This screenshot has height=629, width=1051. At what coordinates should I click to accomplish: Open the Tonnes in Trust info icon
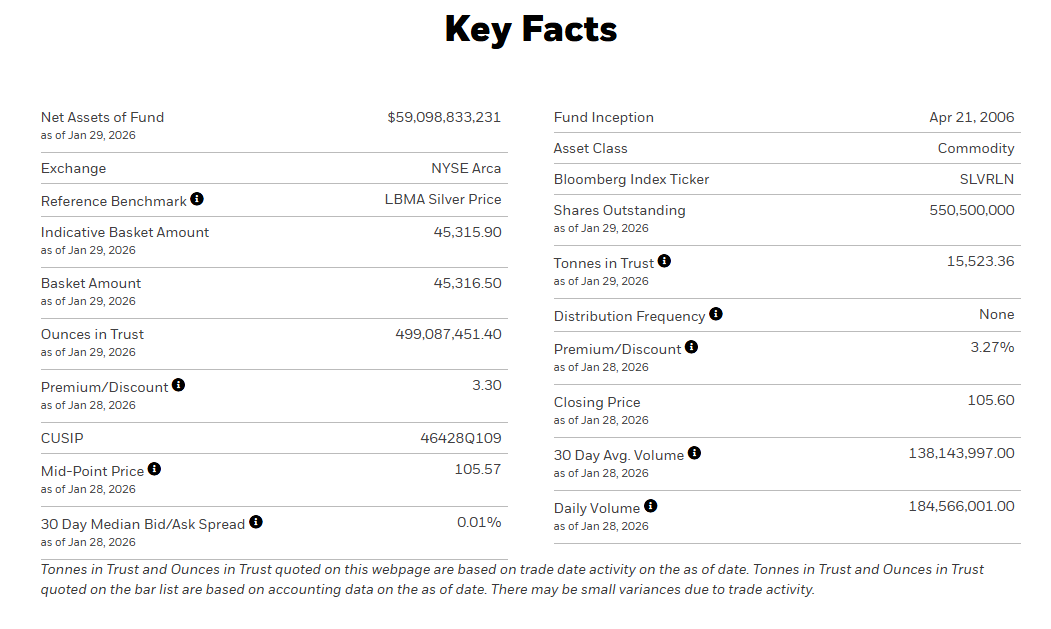click(664, 261)
